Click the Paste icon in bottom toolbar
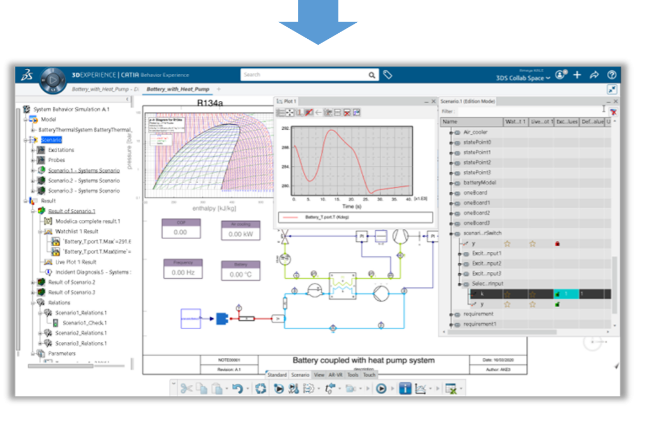 pyautogui.click(x=217, y=389)
